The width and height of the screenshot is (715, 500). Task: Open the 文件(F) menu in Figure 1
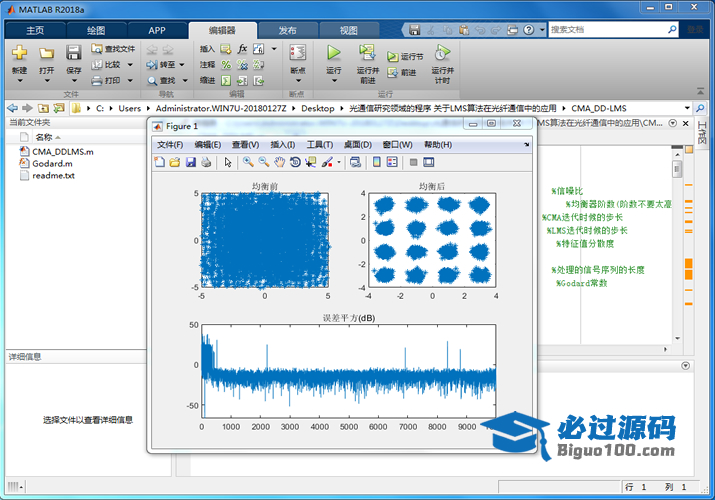point(170,144)
